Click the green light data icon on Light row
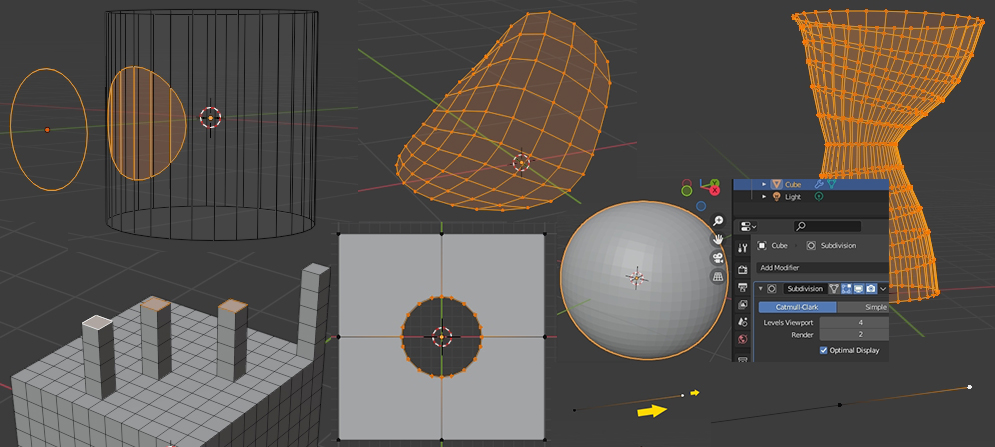The image size is (995, 447). (x=819, y=197)
